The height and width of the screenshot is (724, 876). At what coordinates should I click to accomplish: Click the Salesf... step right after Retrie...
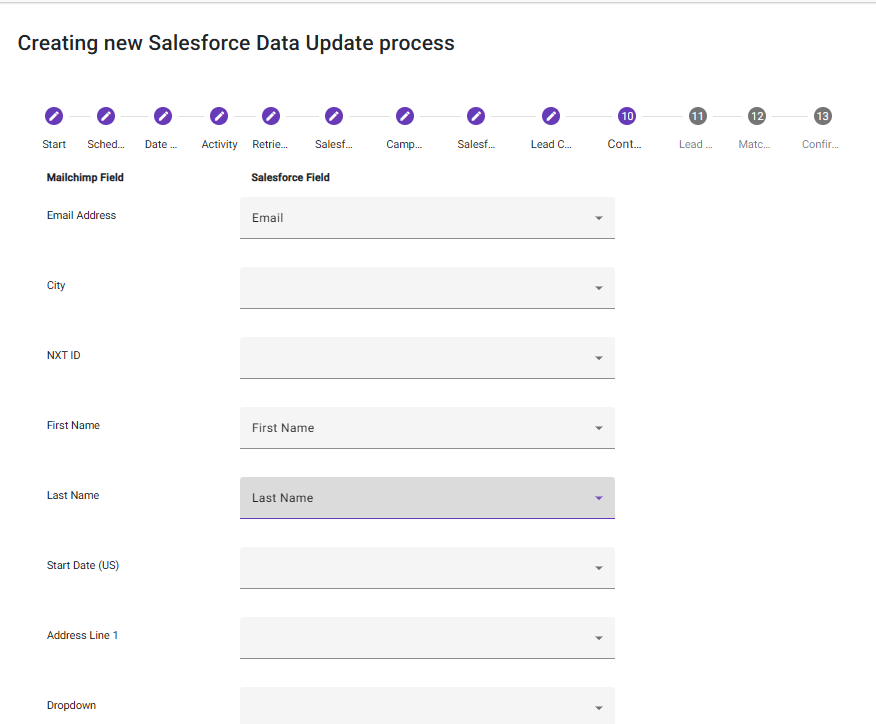tap(334, 116)
